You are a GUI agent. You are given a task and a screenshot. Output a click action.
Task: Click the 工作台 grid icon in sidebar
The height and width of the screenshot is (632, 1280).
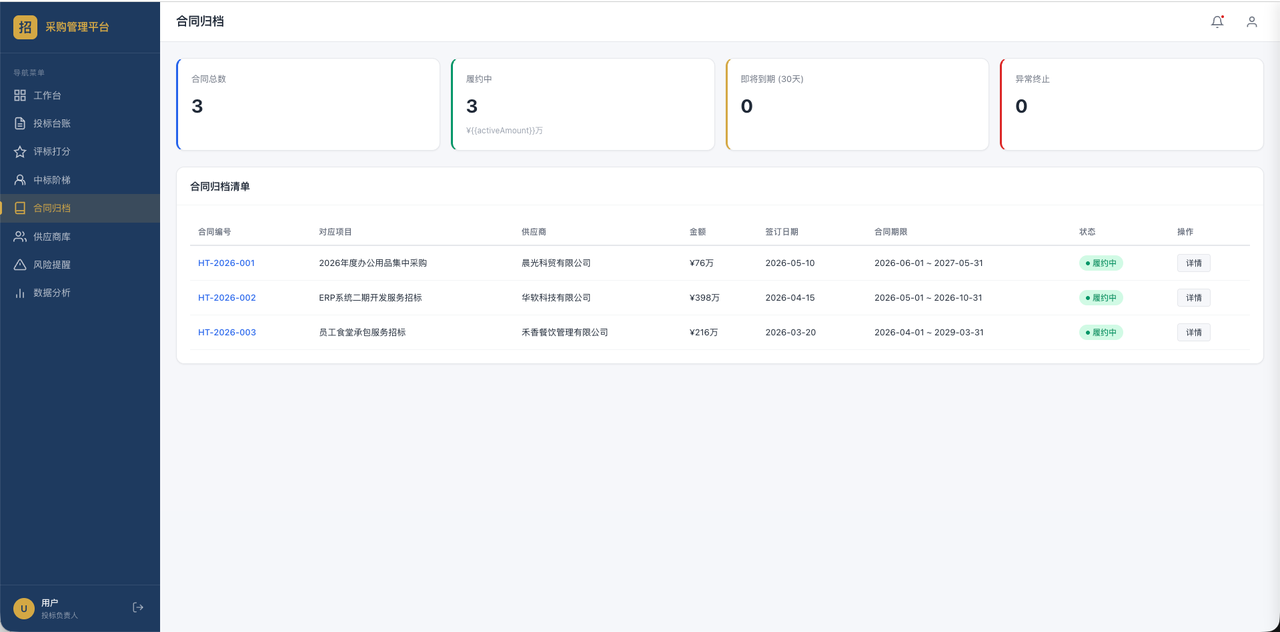tap(20, 95)
